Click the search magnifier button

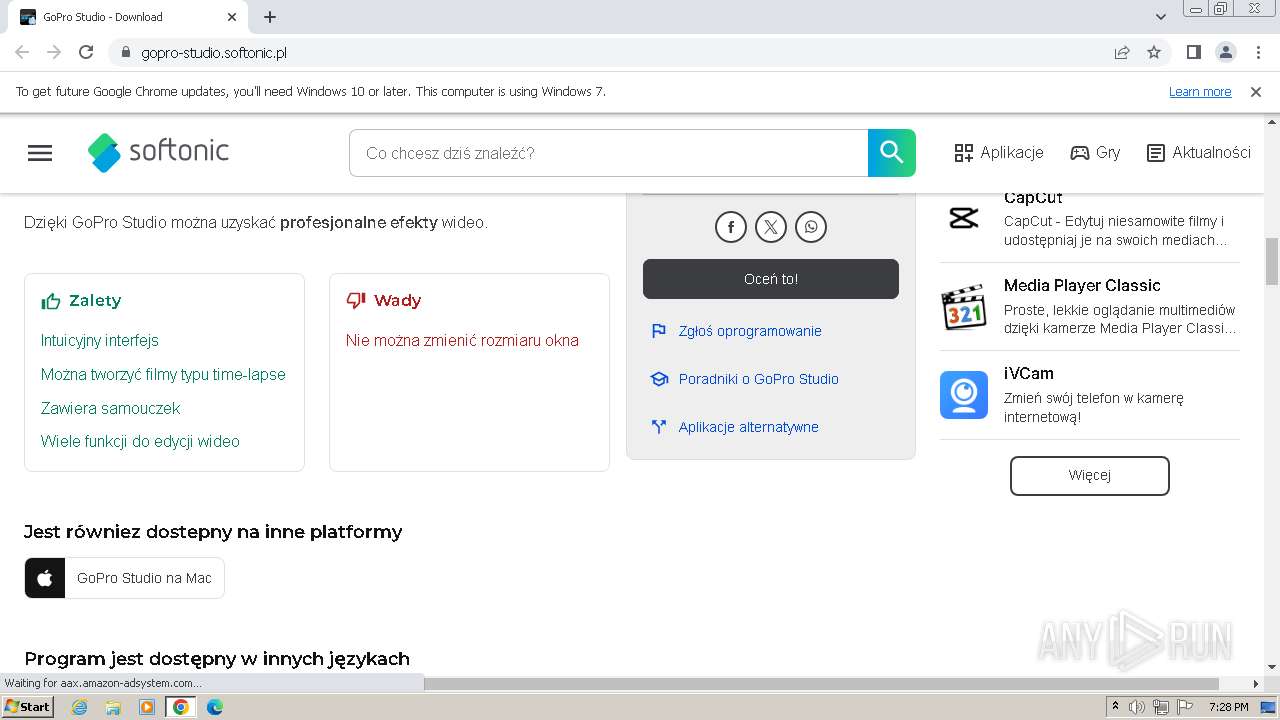click(x=892, y=153)
